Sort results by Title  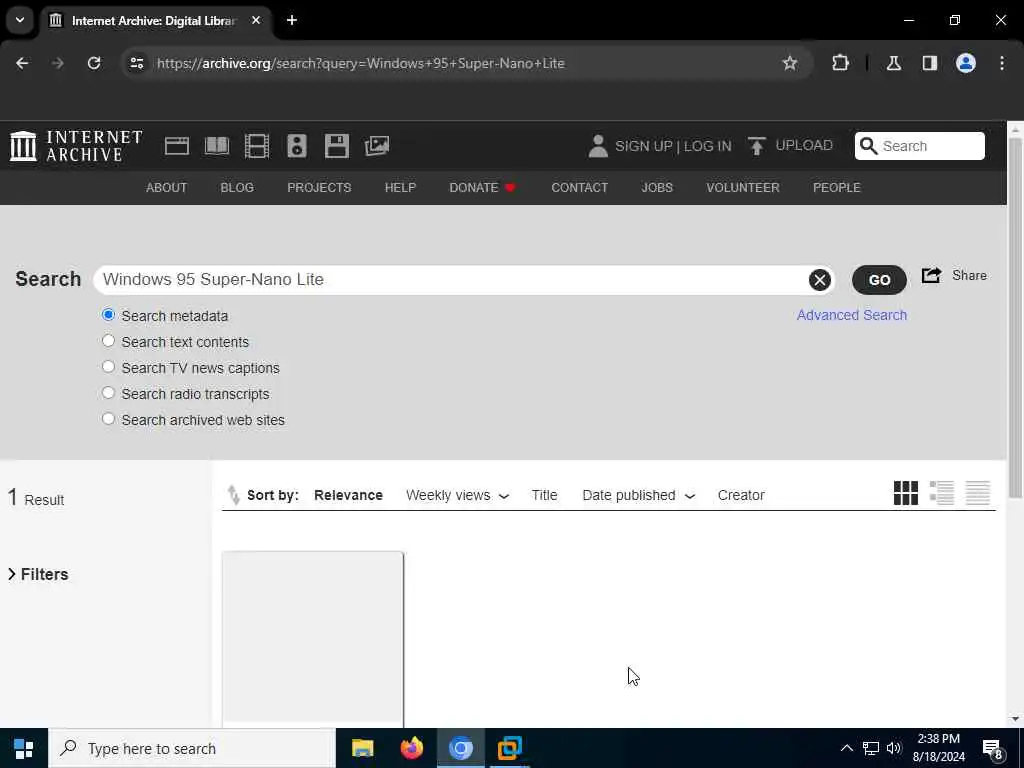point(544,495)
